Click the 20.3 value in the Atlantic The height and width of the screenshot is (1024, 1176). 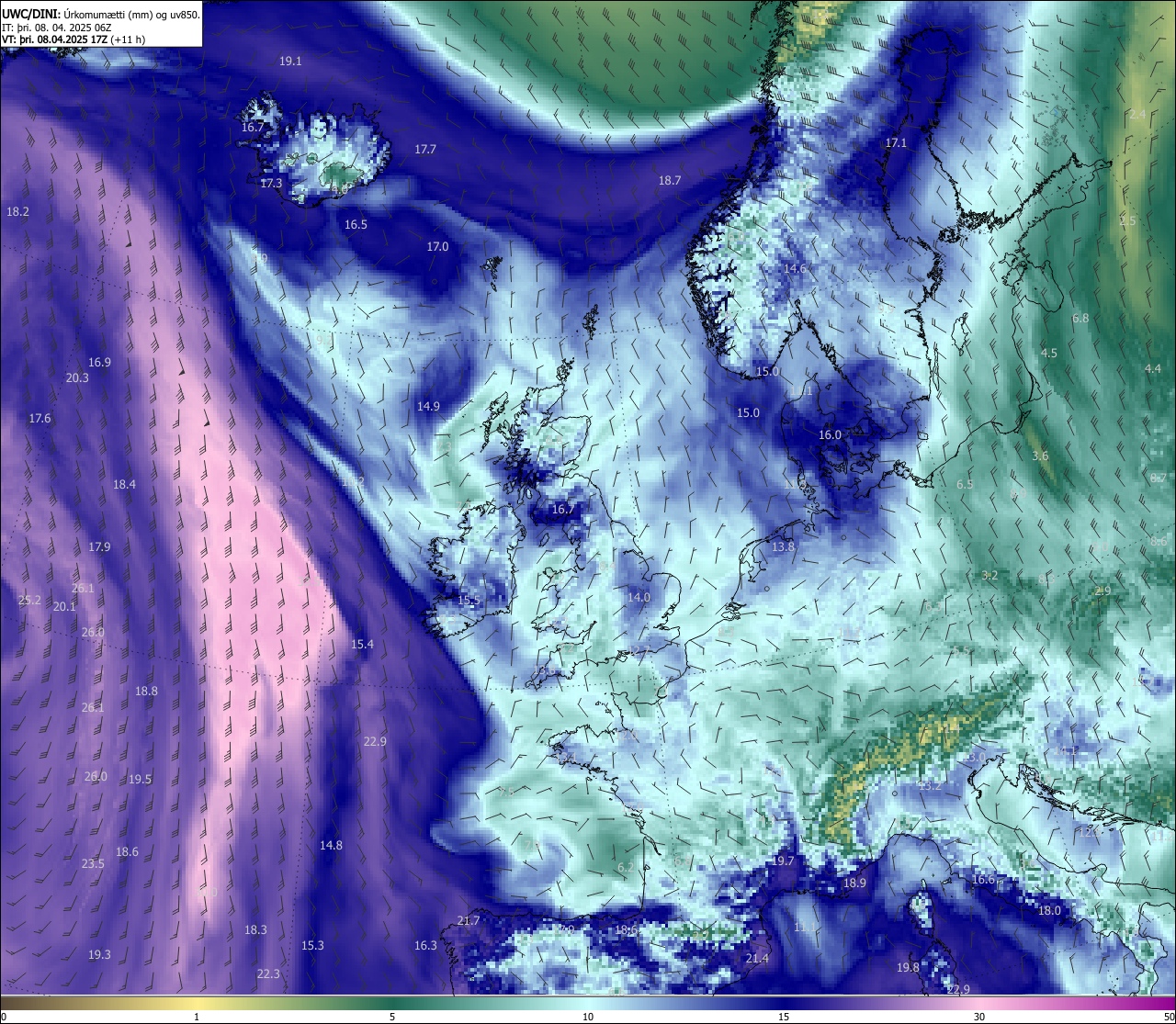click(x=77, y=378)
